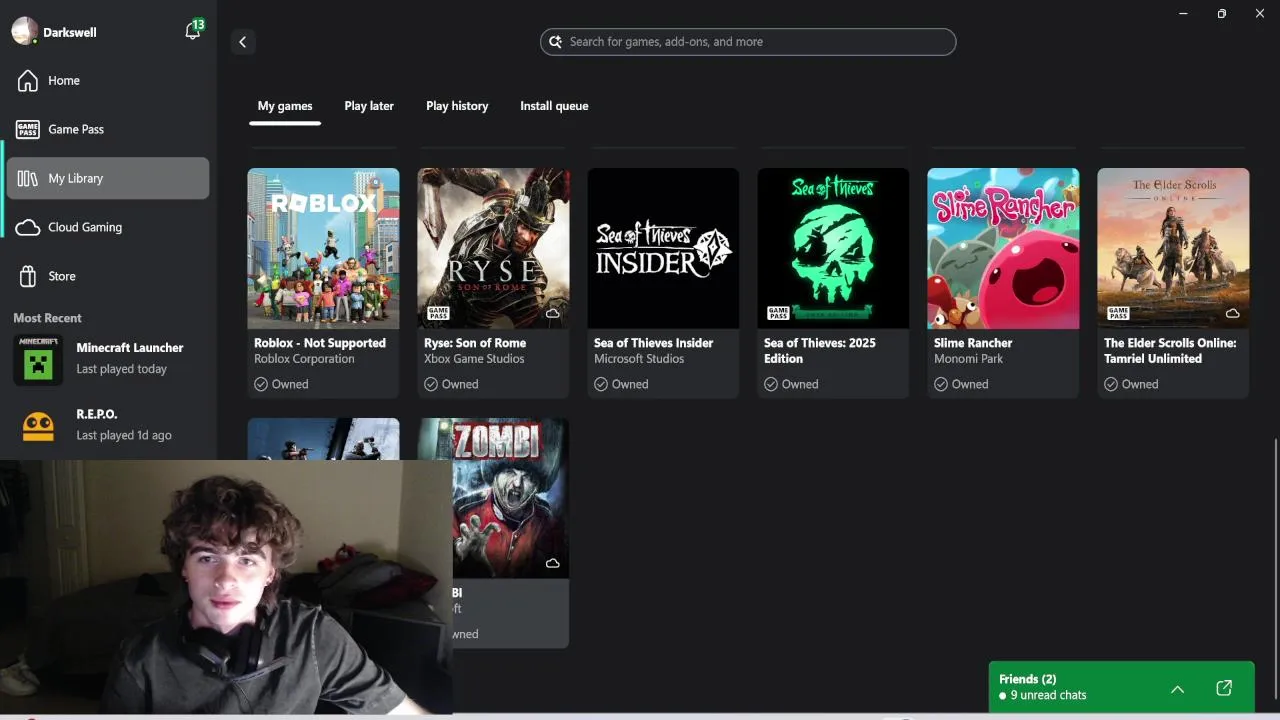Click Game Pass badge on Ryse cover

coord(438,313)
